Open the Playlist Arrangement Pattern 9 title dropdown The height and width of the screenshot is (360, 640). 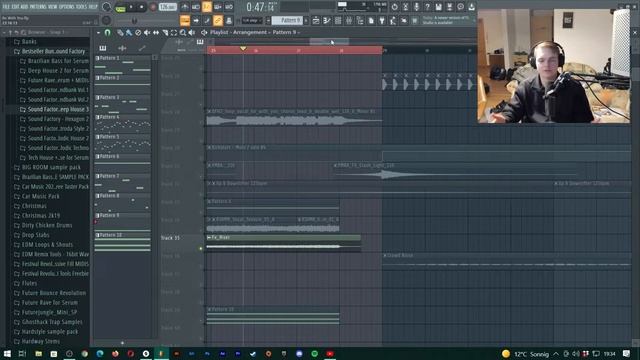pyautogui.click(x=255, y=32)
